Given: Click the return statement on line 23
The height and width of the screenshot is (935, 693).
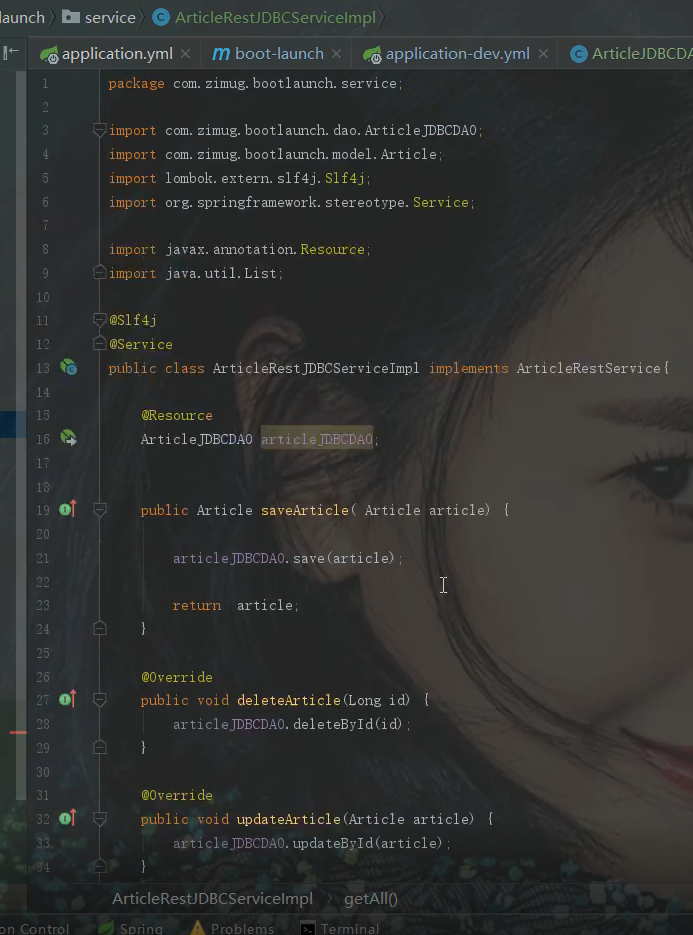Looking at the screenshot, I should tap(236, 605).
